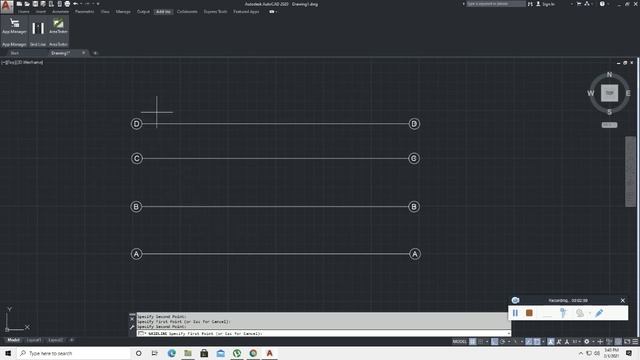Viewport: 640px width, 360px height.
Task: Pause the screen recording
Action: [516, 313]
